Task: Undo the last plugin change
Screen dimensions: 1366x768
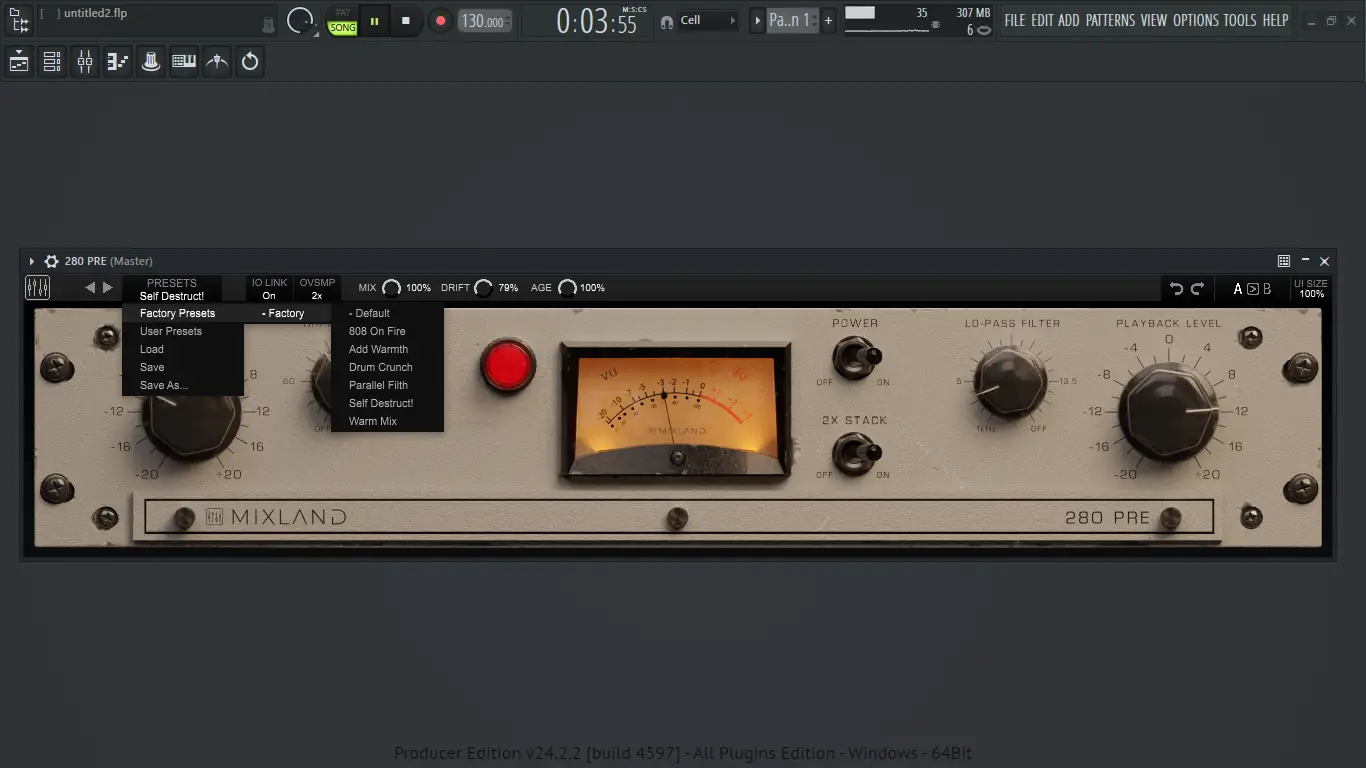Action: [1177, 289]
